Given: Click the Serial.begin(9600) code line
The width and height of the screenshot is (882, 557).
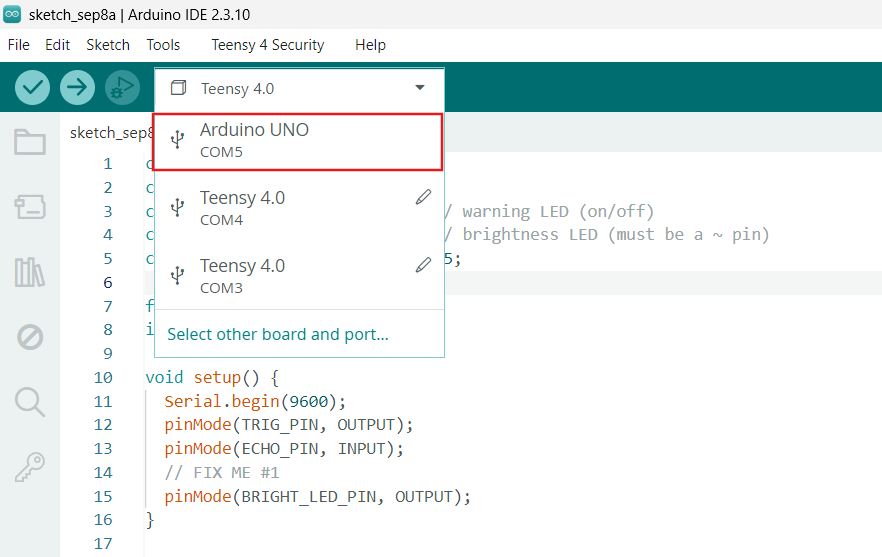Looking at the screenshot, I should pyautogui.click(x=255, y=401).
